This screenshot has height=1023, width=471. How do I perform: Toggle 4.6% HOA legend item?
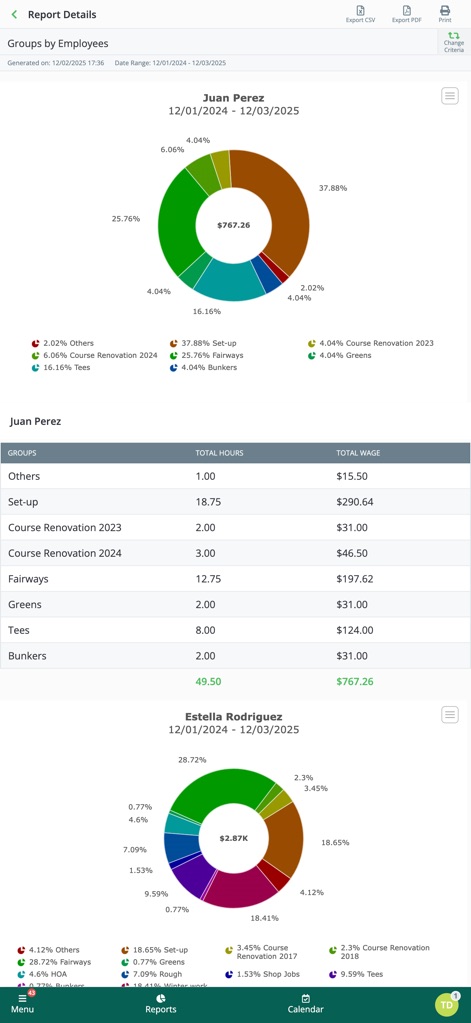(x=42, y=974)
